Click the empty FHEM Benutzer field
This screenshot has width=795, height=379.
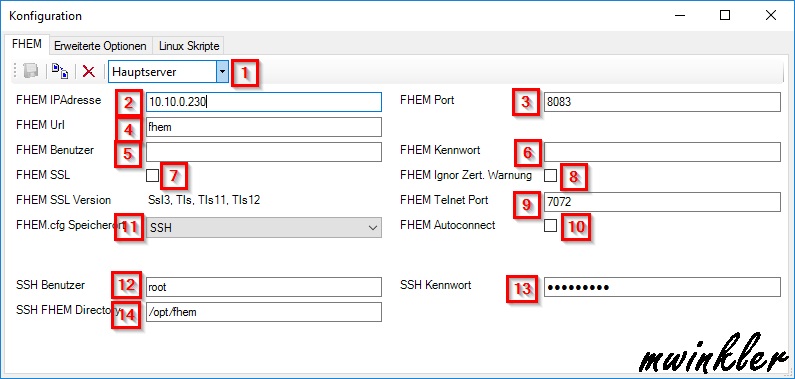pos(264,151)
